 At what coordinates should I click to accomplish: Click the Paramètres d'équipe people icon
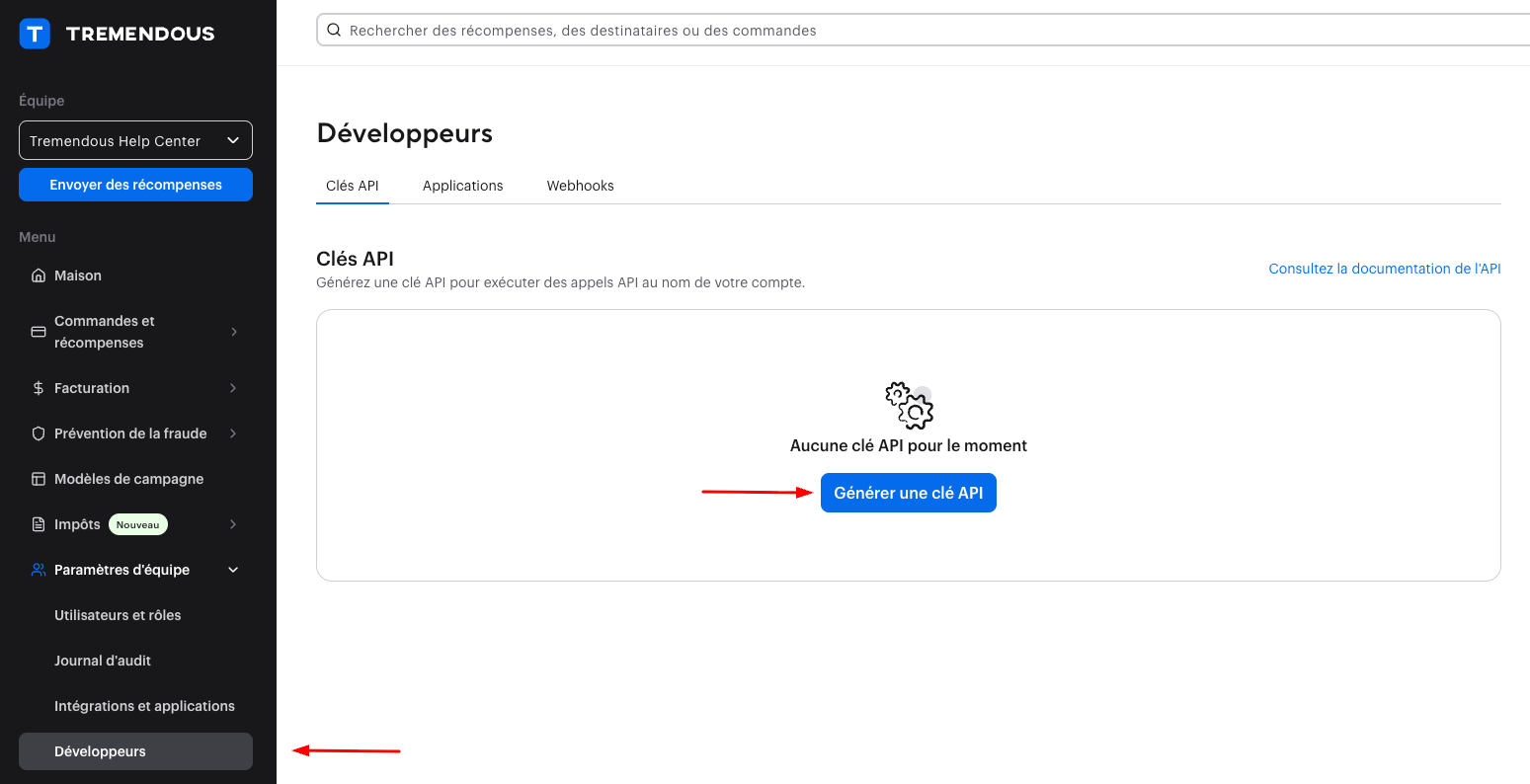pyautogui.click(x=39, y=570)
